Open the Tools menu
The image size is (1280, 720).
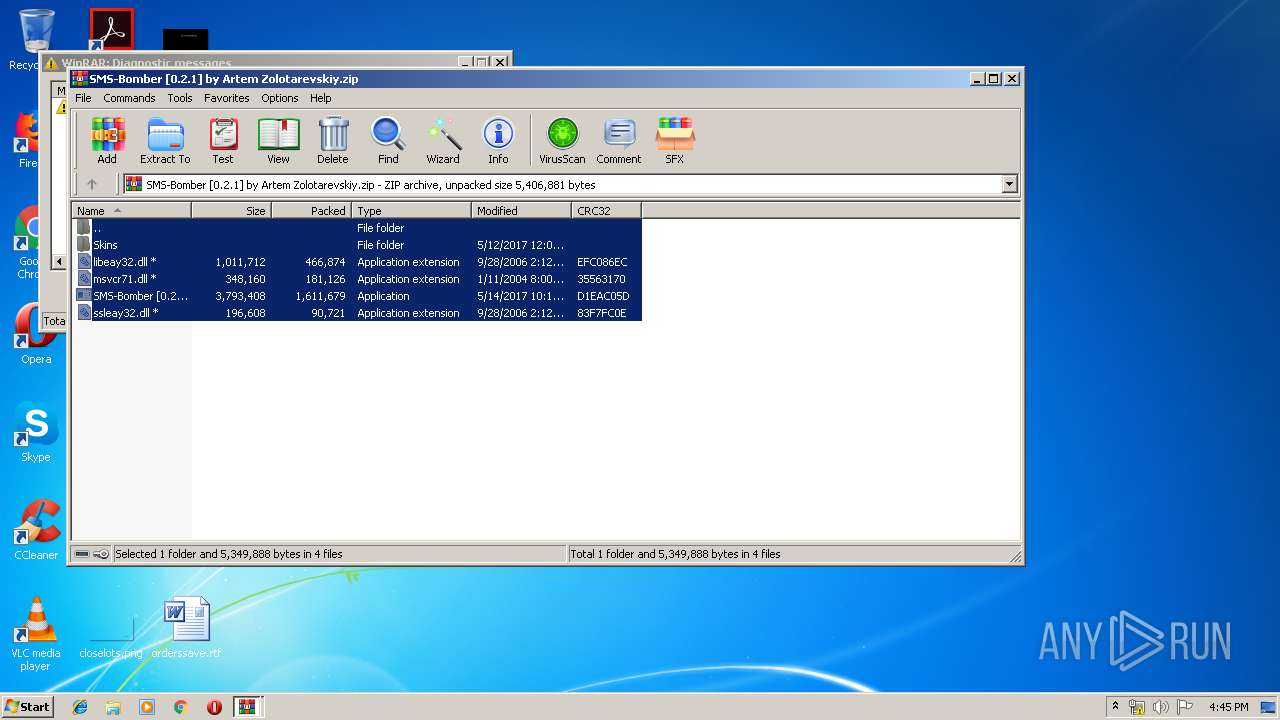[180, 98]
